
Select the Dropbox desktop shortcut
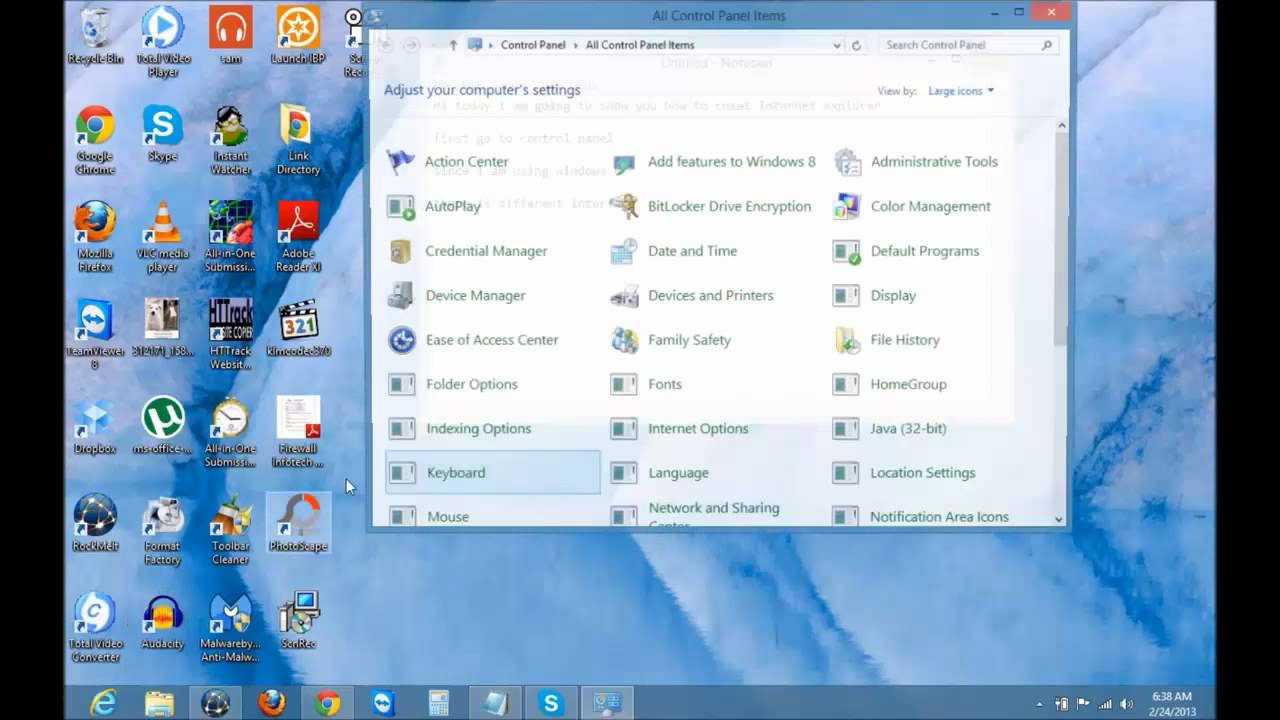pyautogui.click(x=95, y=426)
